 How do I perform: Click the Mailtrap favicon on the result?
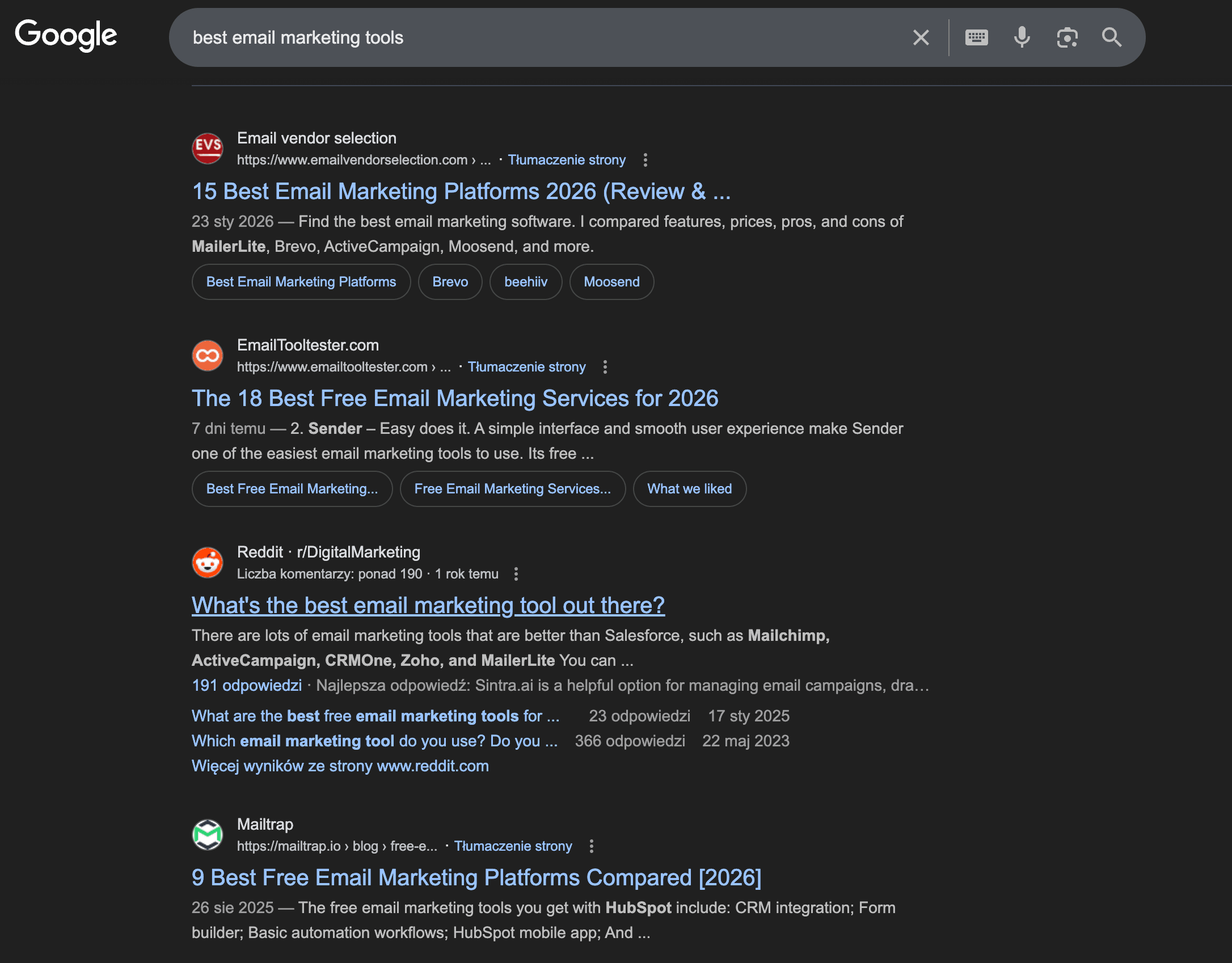coord(208,835)
